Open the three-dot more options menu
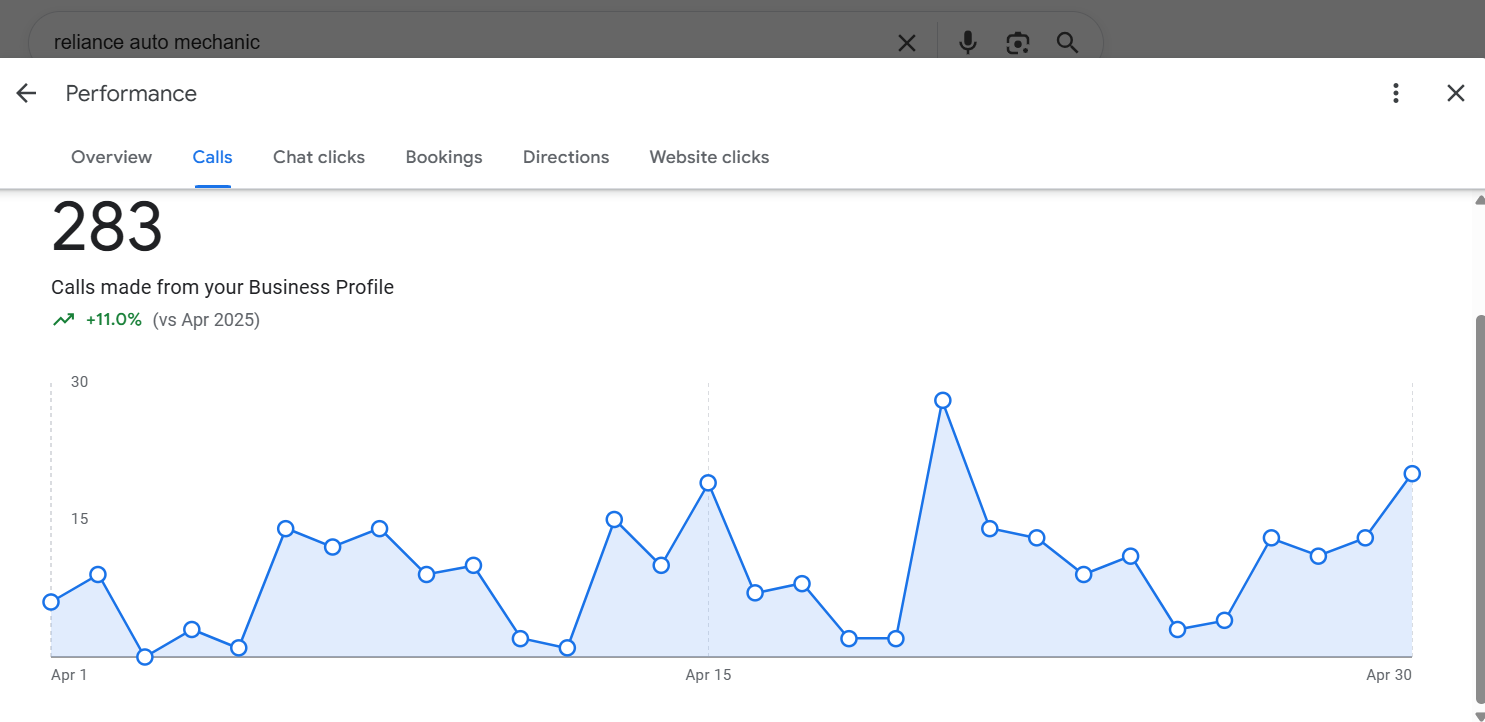The width and height of the screenshot is (1485, 722). 1395,93
